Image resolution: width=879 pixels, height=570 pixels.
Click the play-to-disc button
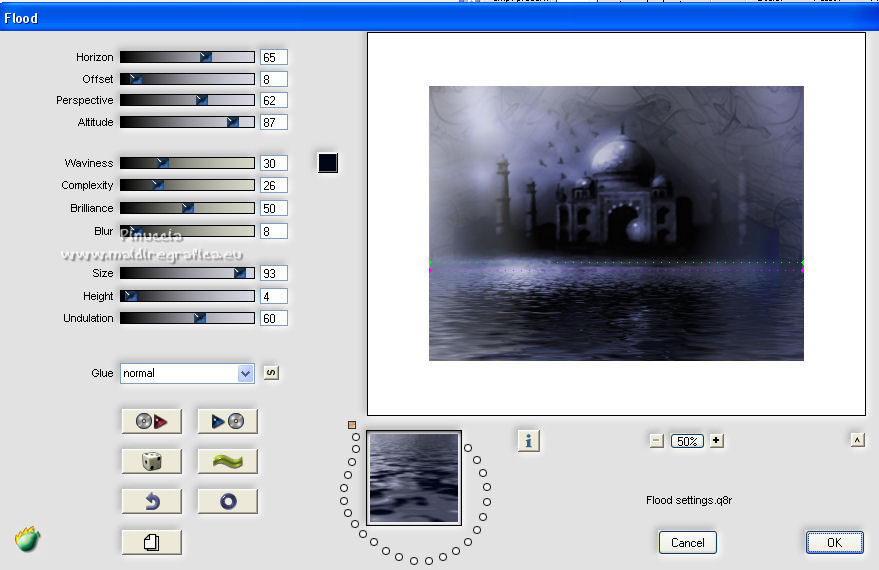[x=228, y=421]
